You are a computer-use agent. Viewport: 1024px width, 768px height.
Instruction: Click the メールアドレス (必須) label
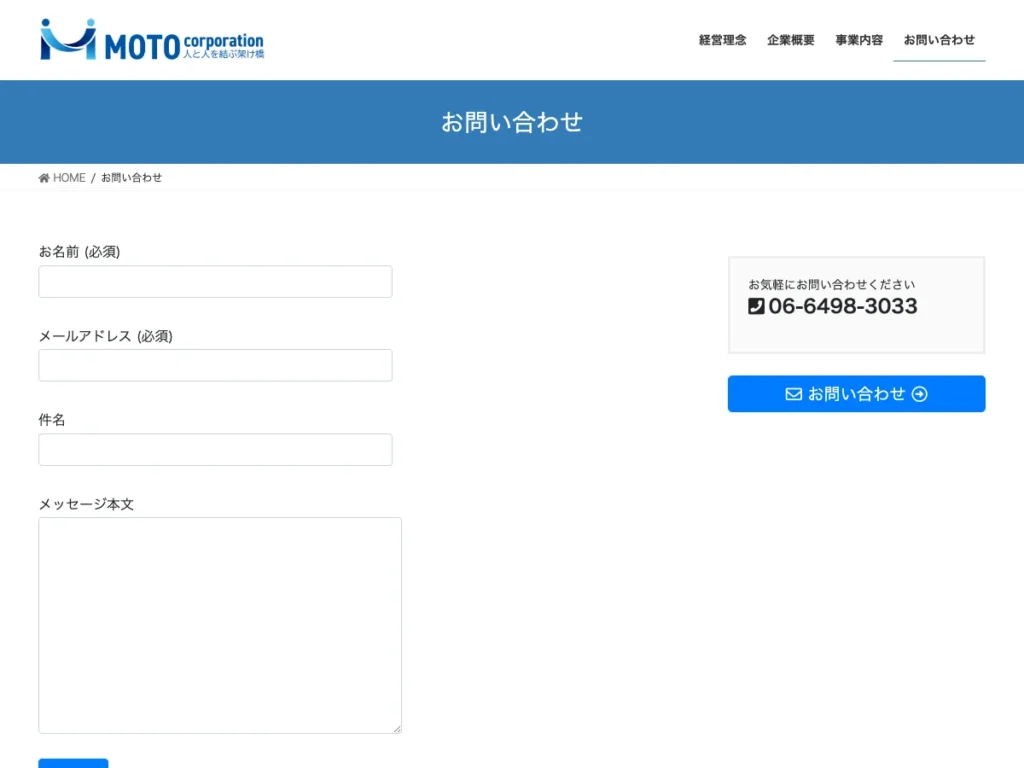tap(105, 336)
